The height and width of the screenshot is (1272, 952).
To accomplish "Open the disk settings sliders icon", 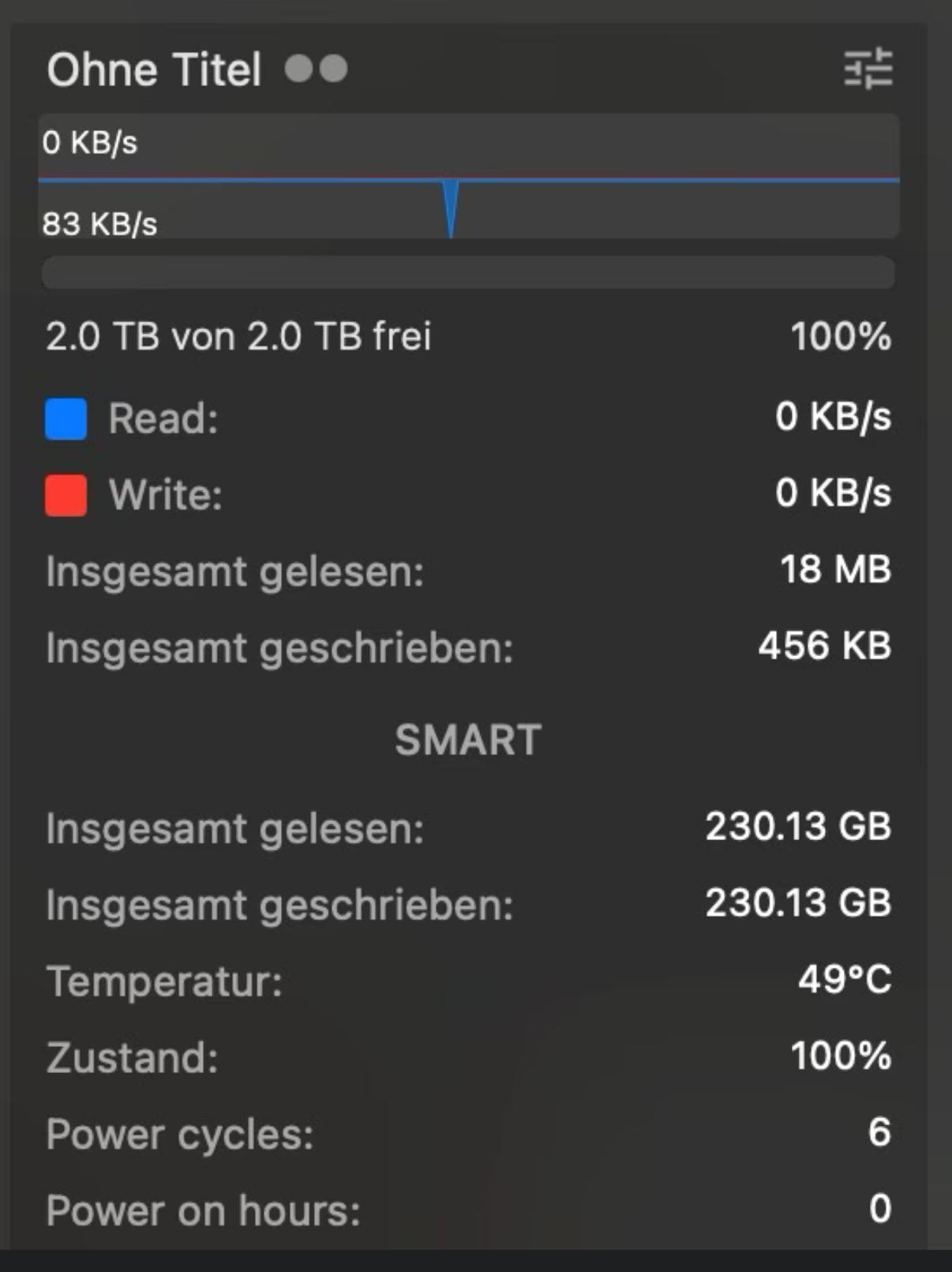I will coord(868,69).
